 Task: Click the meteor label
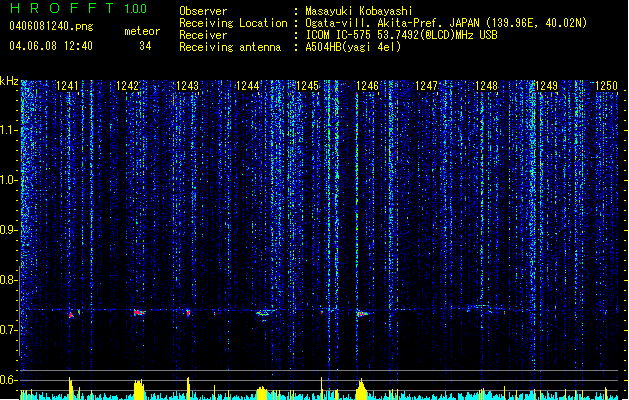pos(142,31)
